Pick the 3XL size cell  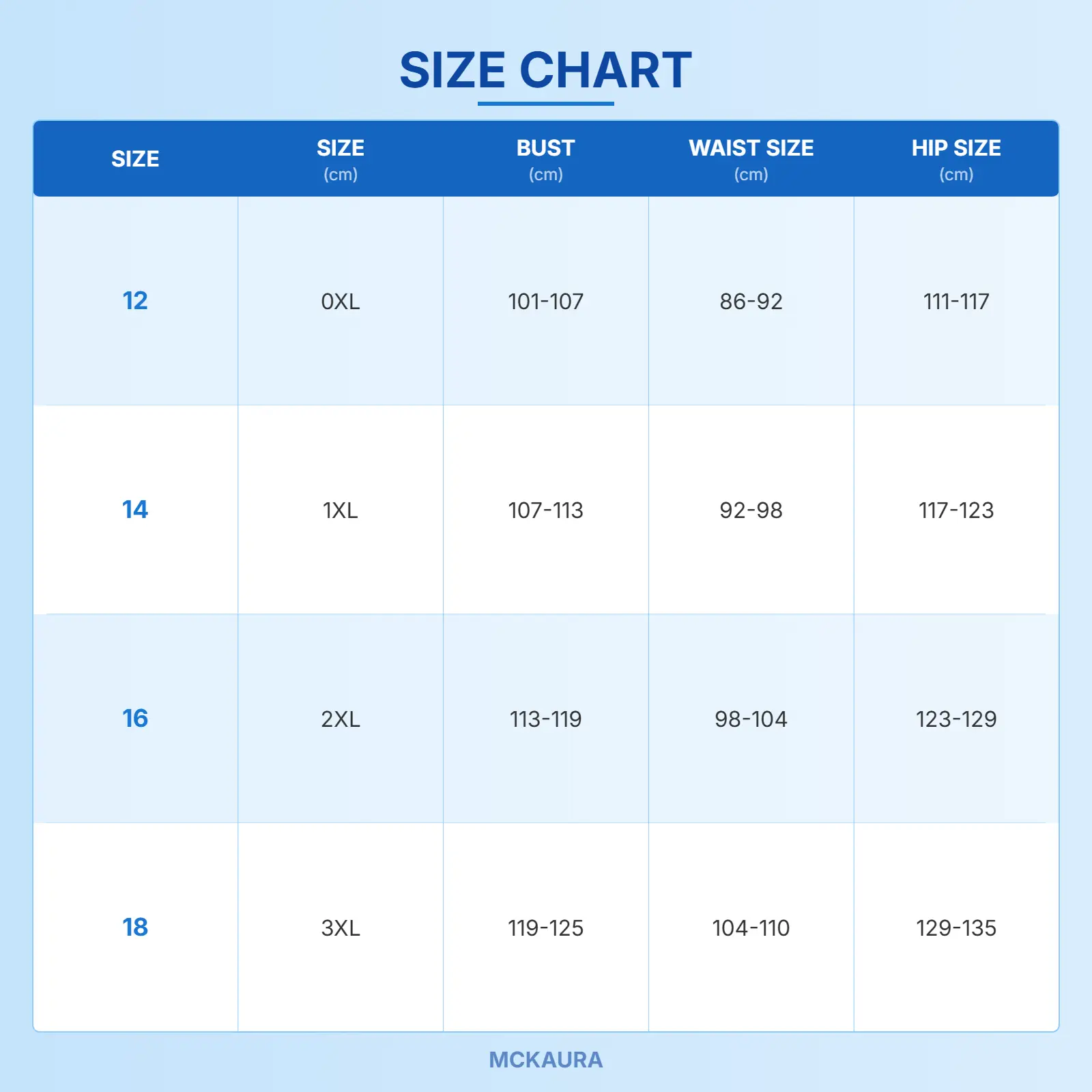[x=340, y=928]
